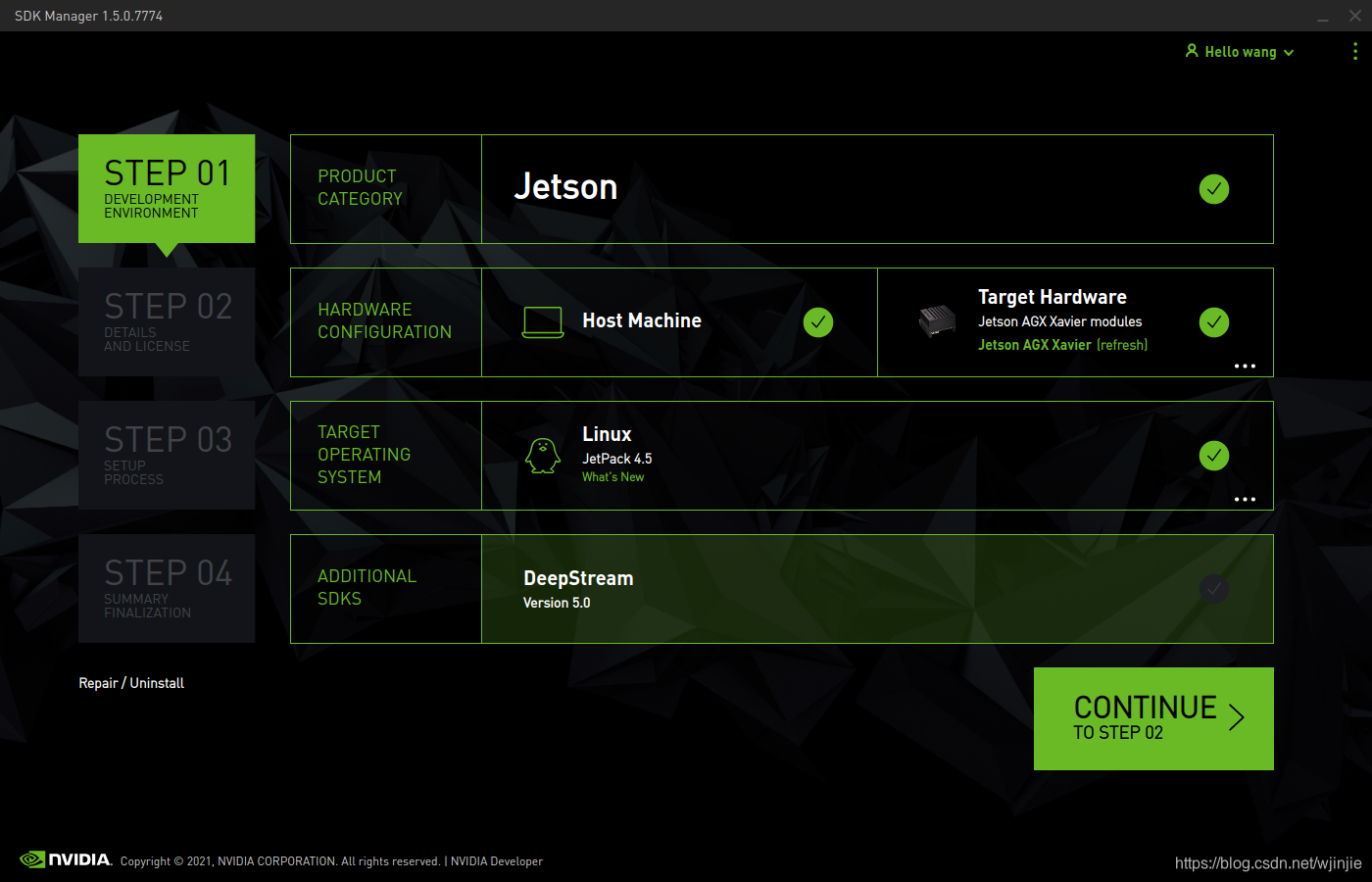Enable the DeepStream SDK checkmark

(x=1214, y=589)
